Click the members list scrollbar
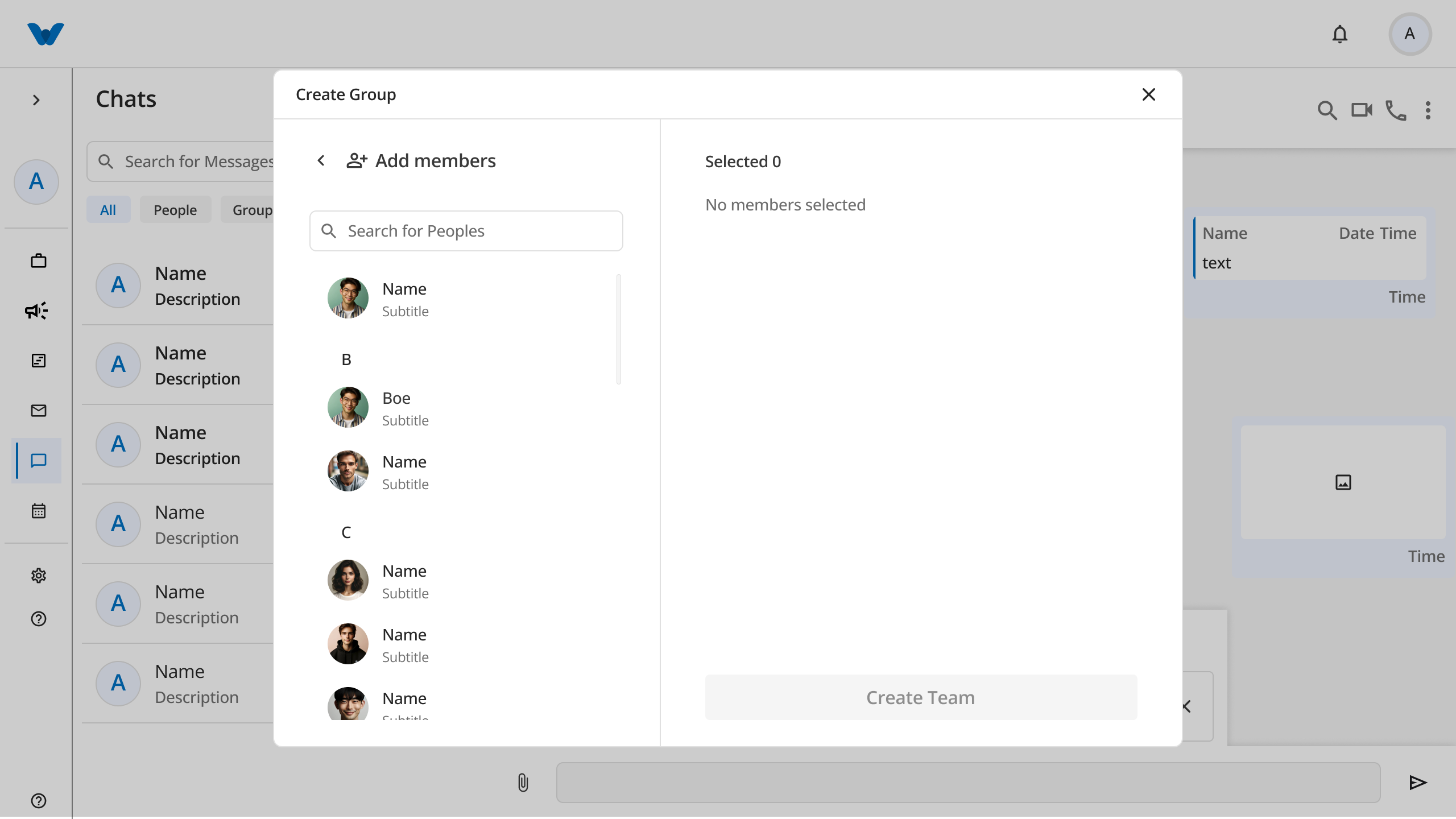Viewport: 1456px width, 819px height. point(619,329)
